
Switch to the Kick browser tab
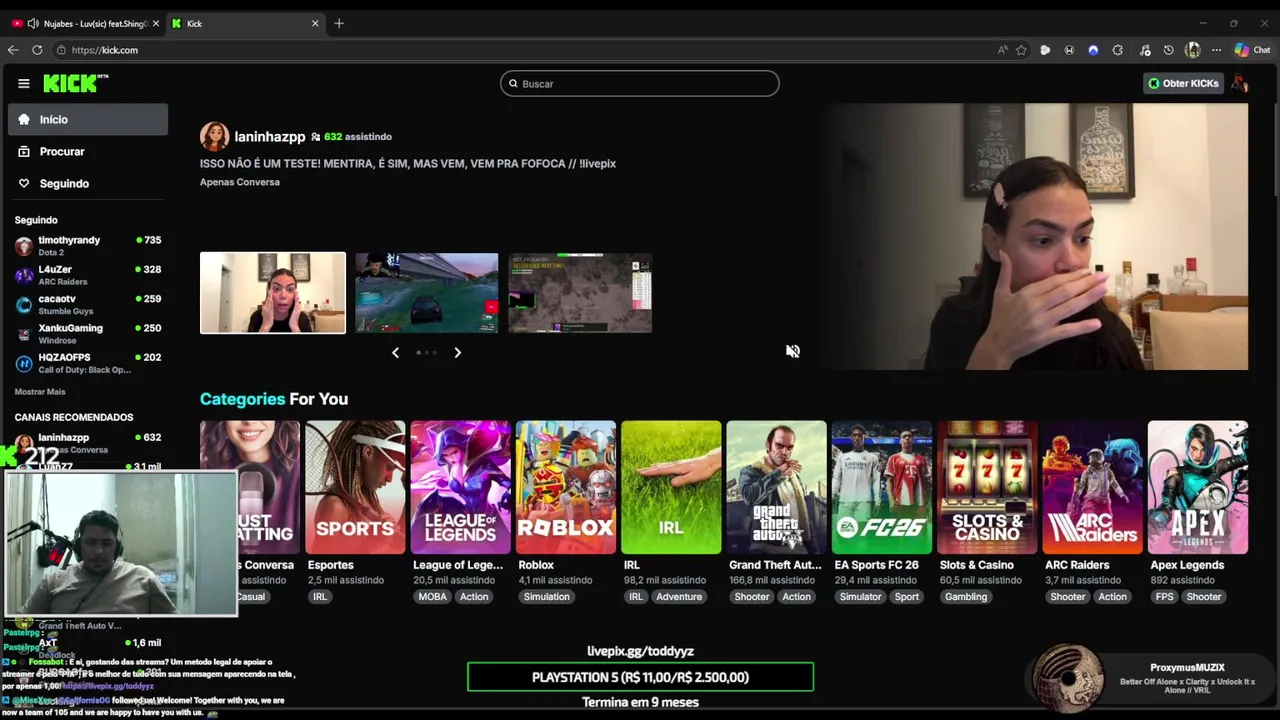tap(245, 23)
